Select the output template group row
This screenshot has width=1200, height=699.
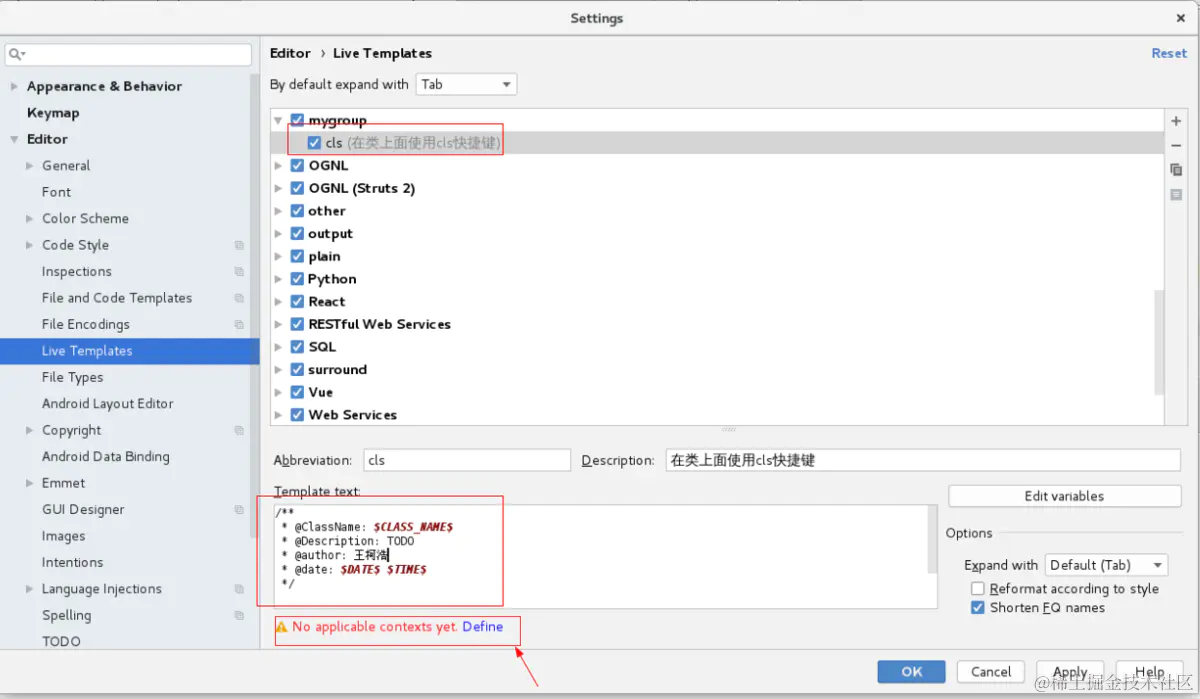tap(717, 234)
